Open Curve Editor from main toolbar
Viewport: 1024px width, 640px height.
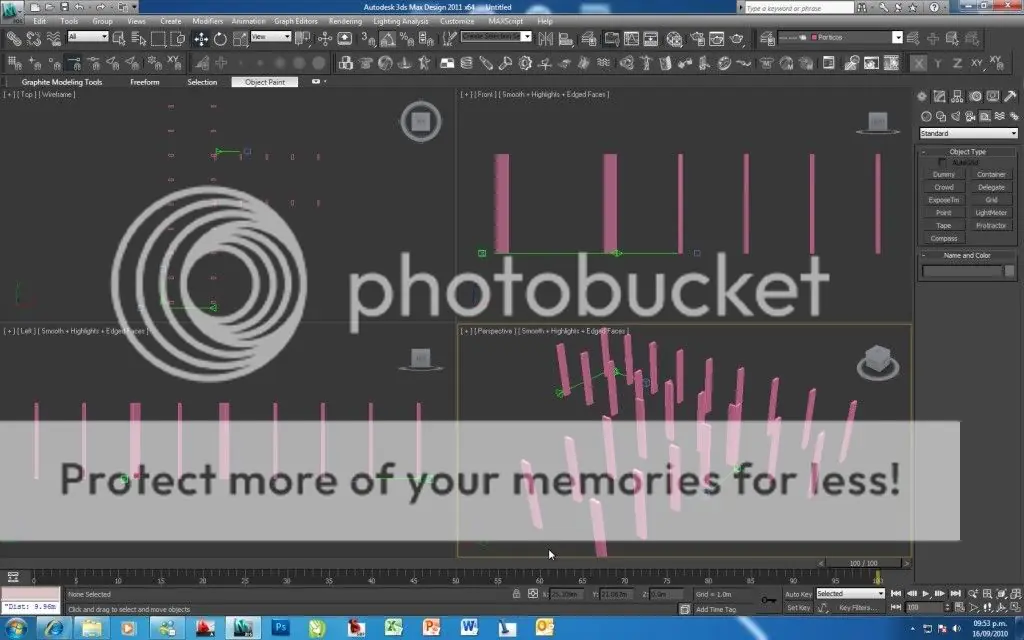point(632,39)
